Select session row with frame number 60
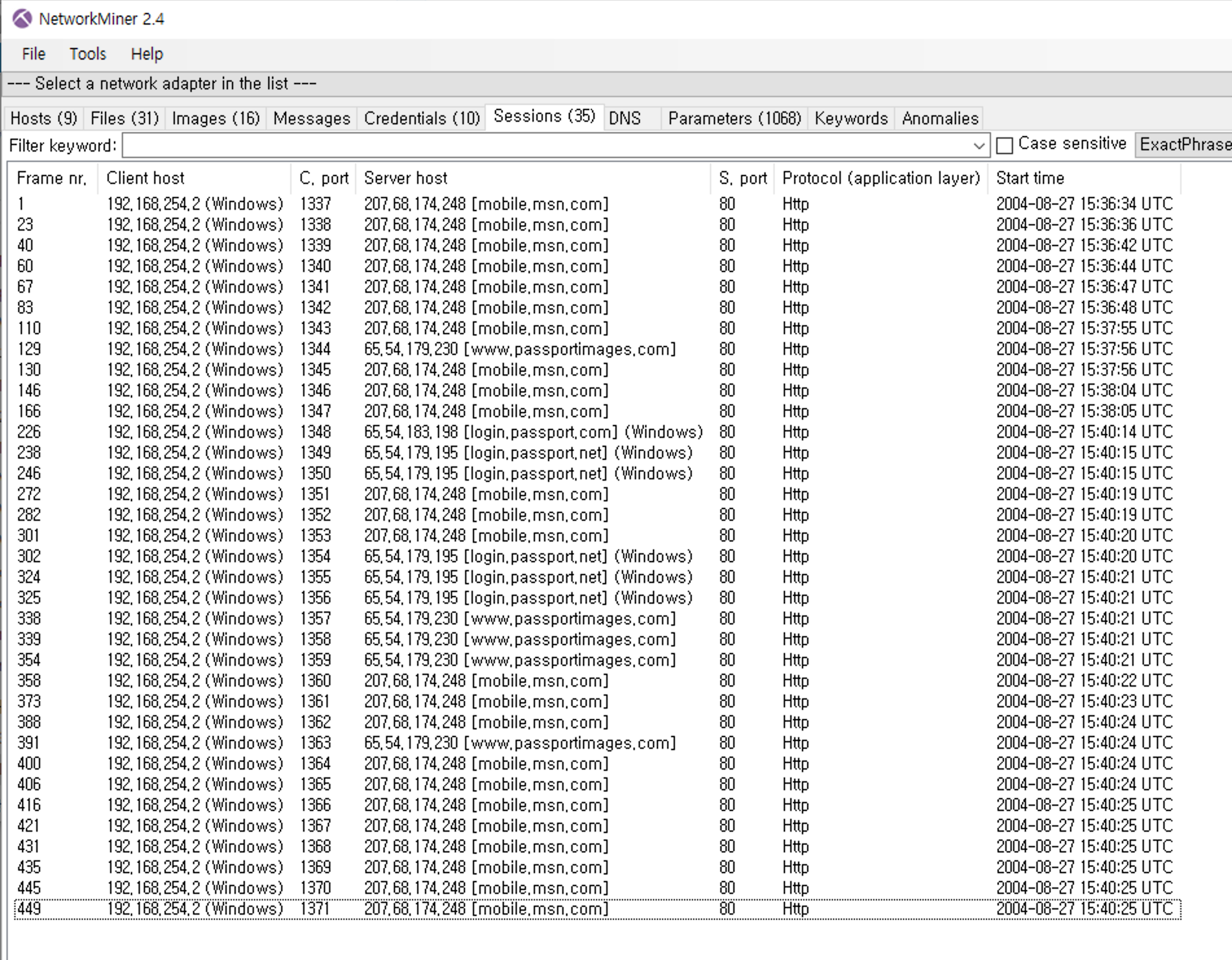Image resolution: width=1232 pixels, height=960 pixels. pyautogui.click(x=597, y=266)
